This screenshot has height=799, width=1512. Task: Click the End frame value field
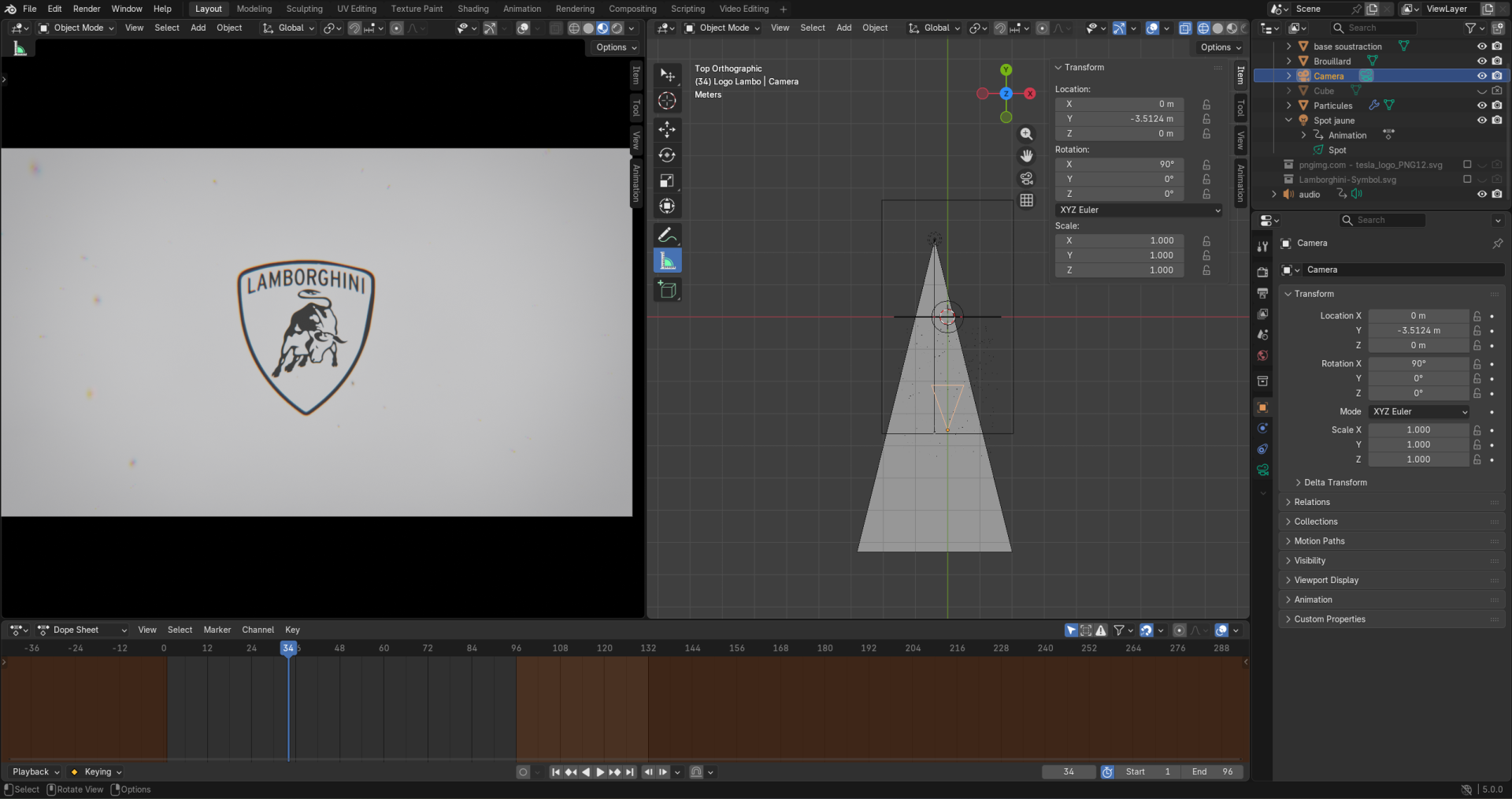point(1212,772)
